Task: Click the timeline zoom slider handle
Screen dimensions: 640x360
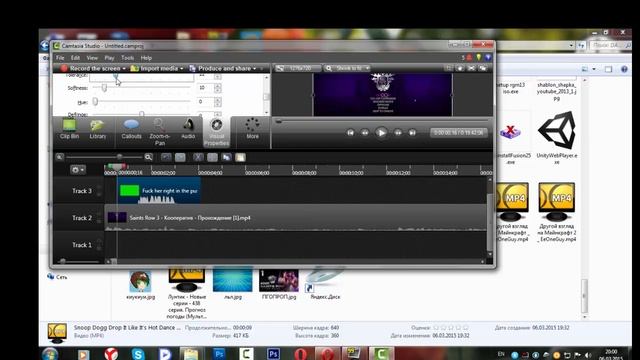Action: [x=119, y=157]
